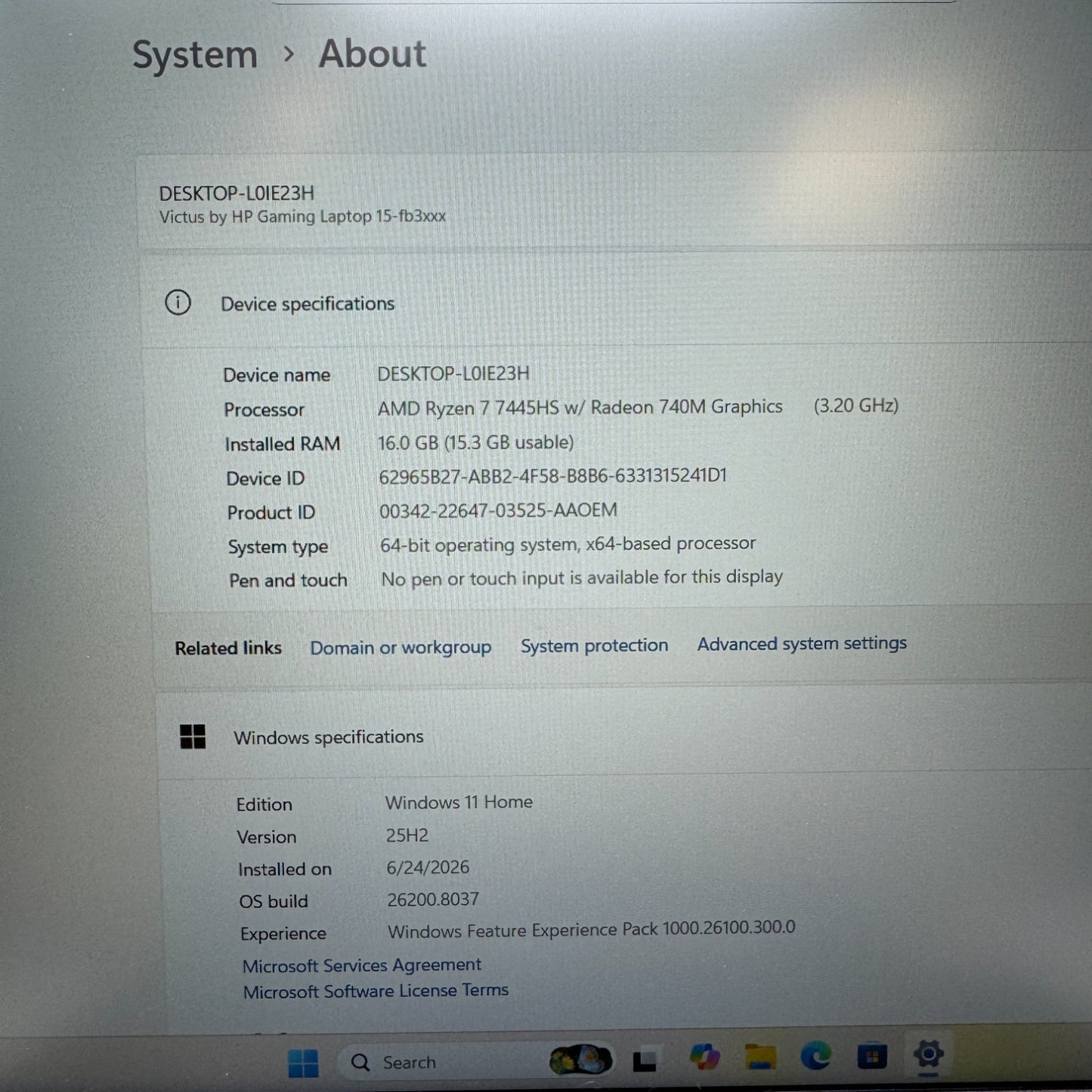
Task: Click the Device specifications info icon
Action: pyautogui.click(x=178, y=303)
